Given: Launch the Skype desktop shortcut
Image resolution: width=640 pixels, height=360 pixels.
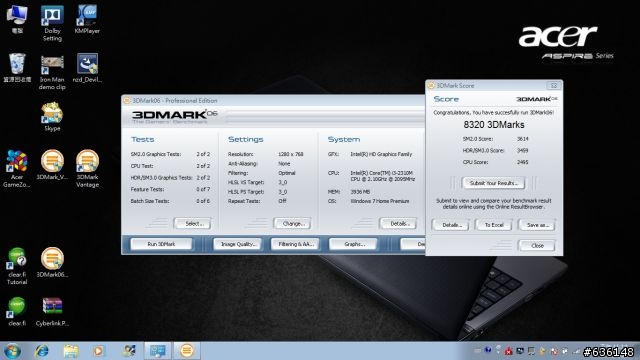Looking at the screenshot, I should tap(52, 116).
